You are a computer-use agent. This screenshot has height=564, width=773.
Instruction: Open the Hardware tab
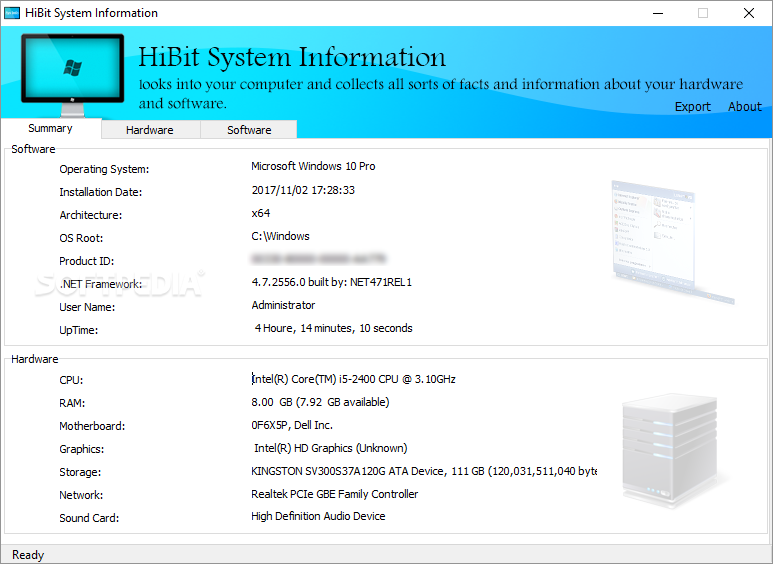(150, 130)
